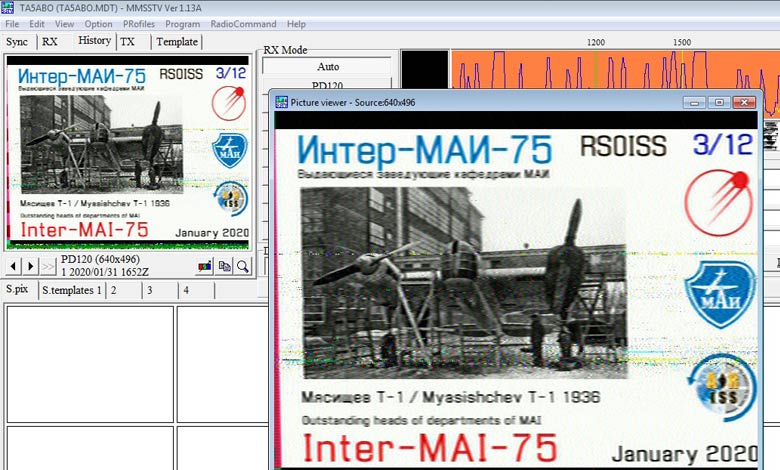Click the 1500 frequency marker on spectrum
Viewport: 780px width, 470px height.
(x=682, y=42)
